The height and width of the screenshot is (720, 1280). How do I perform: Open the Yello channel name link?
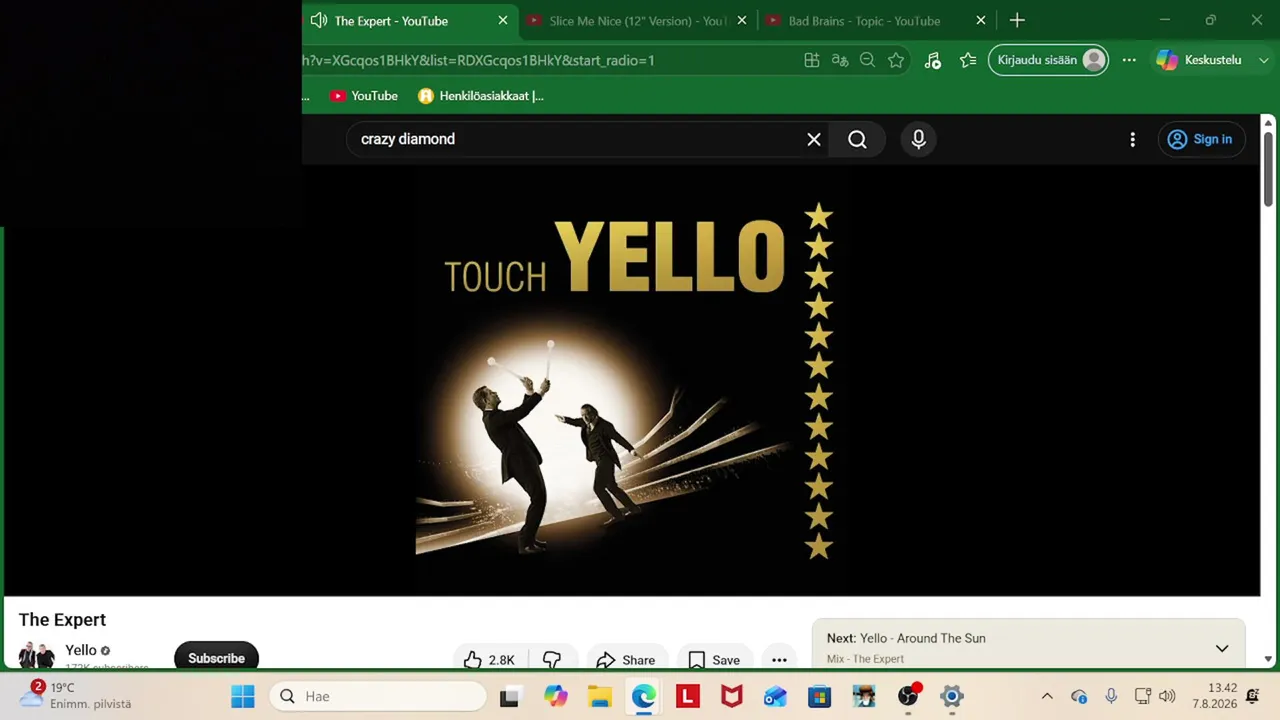(81, 650)
